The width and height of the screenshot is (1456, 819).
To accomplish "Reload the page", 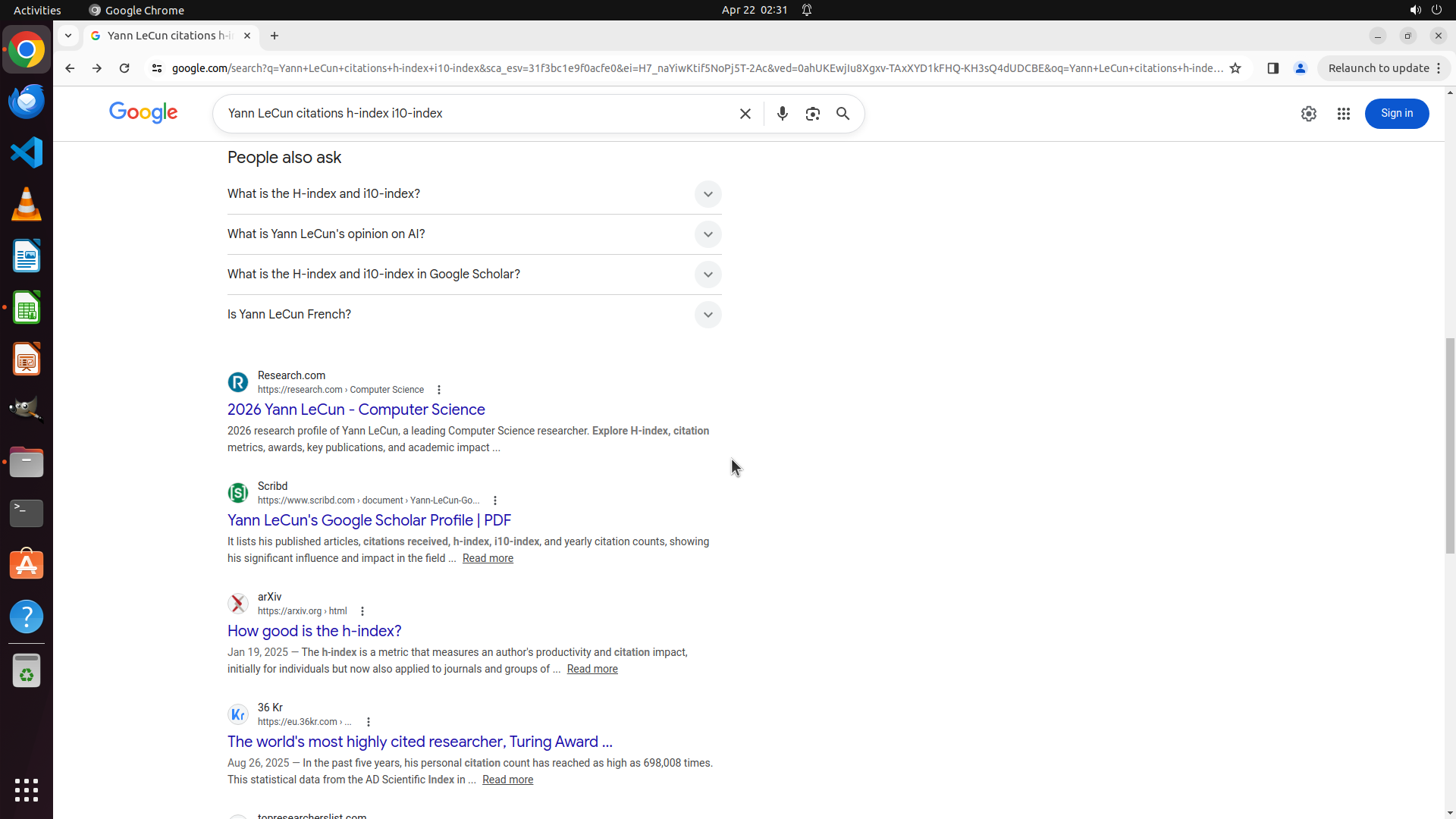I will click(x=124, y=68).
